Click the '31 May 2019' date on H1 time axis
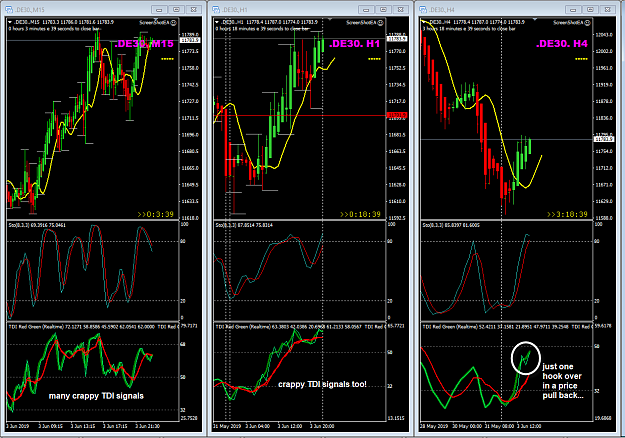Image resolution: width=625 pixels, height=438 pixels. pos(227,426)
